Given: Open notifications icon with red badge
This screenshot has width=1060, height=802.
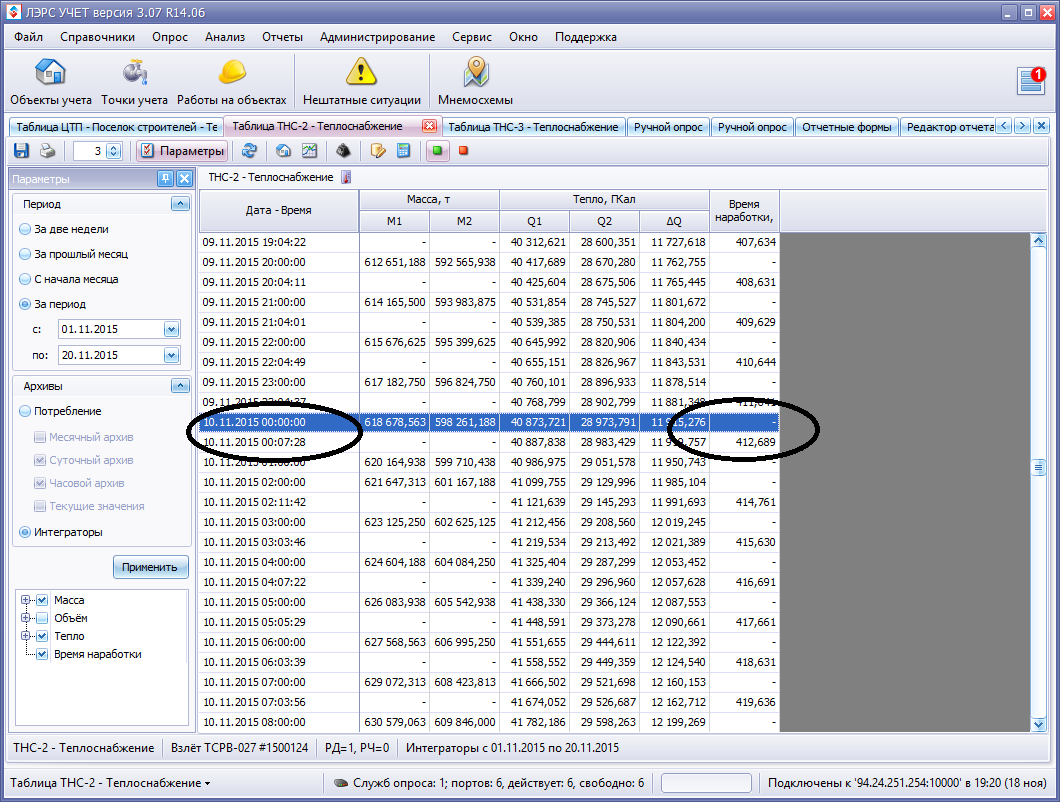Looking at the screenshot, I should click(x=1032, y=80).
